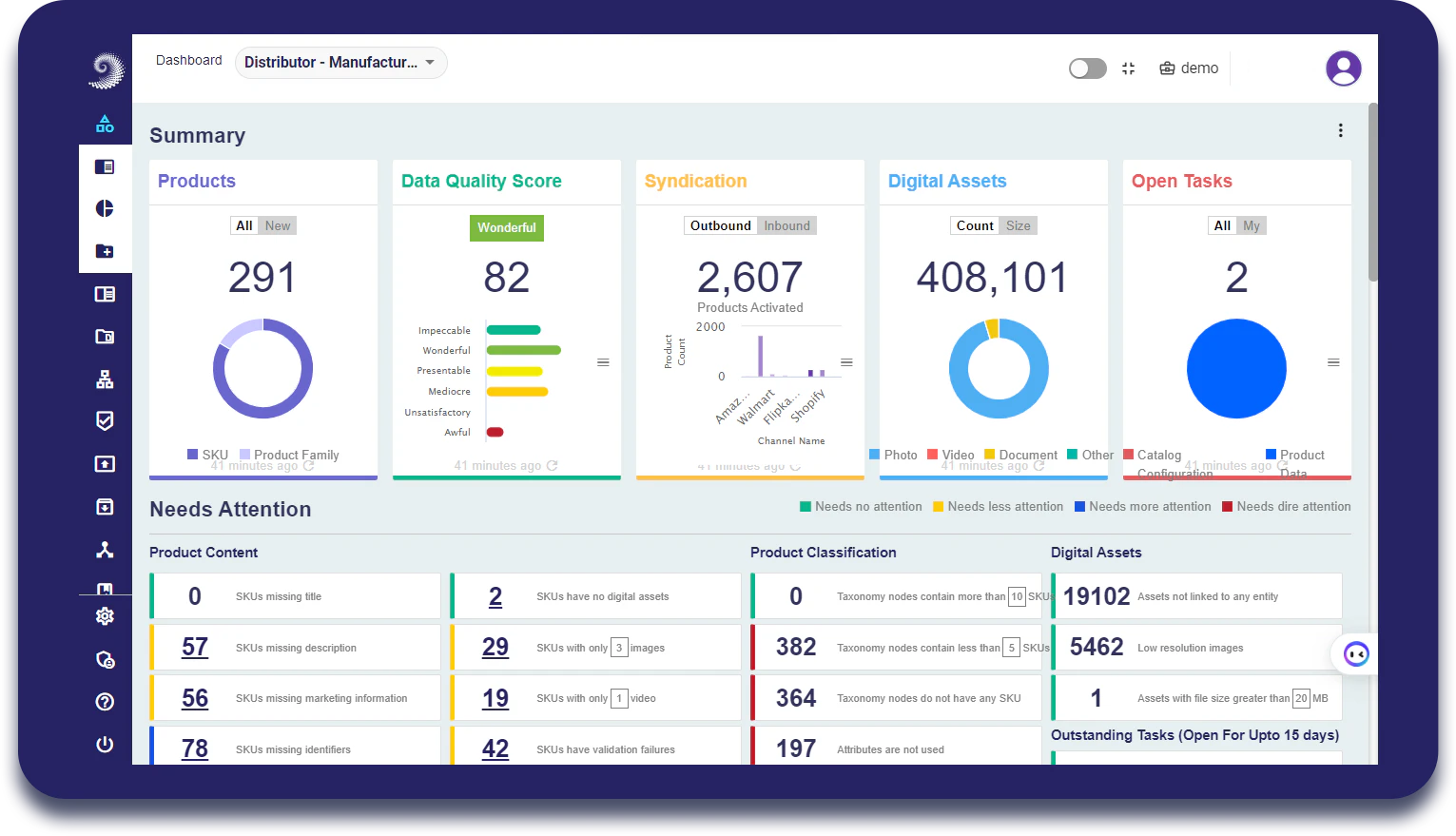Open the download box icon in sidebar

105,506
